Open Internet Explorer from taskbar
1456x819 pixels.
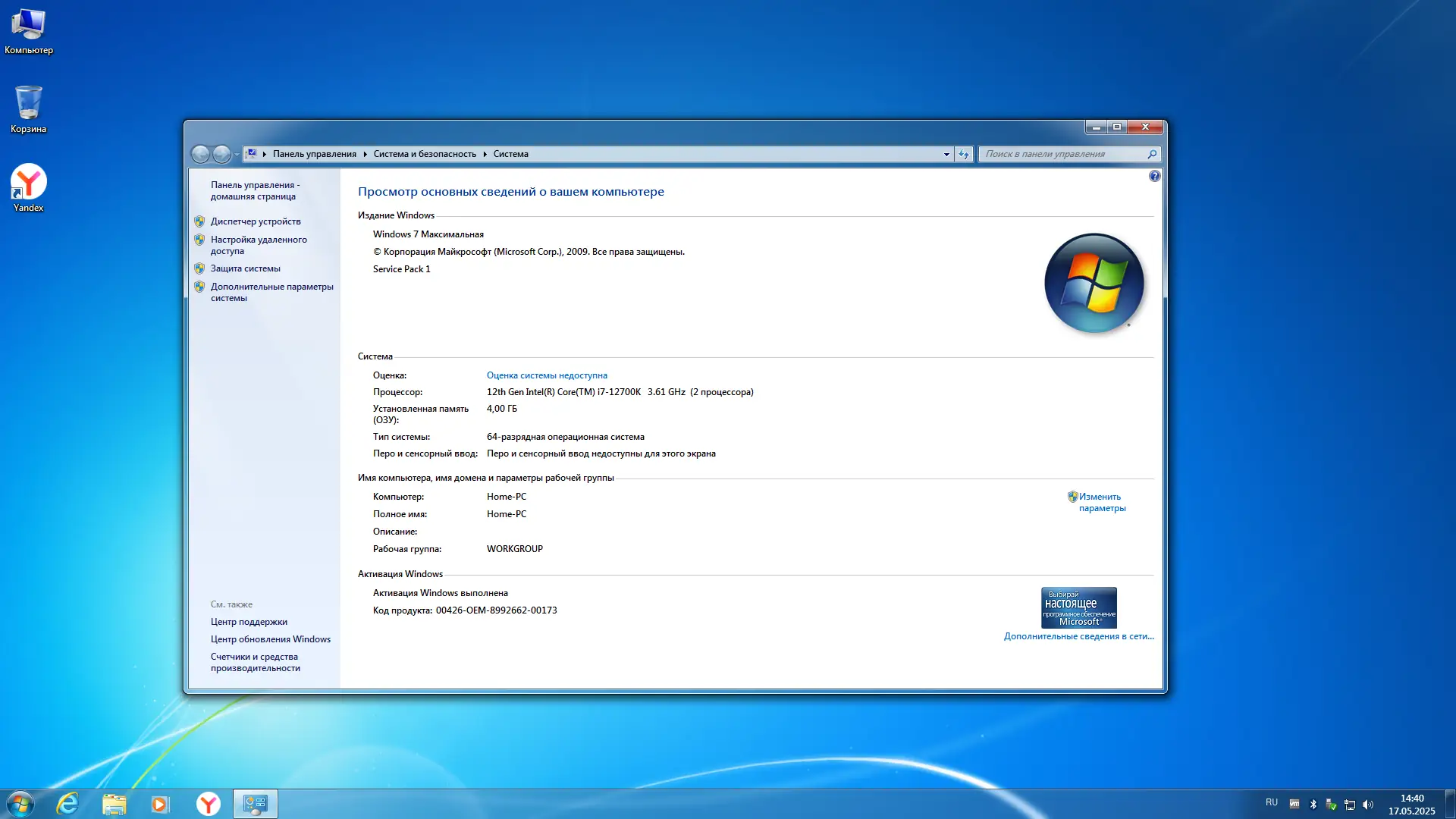[x=67, y=804]
